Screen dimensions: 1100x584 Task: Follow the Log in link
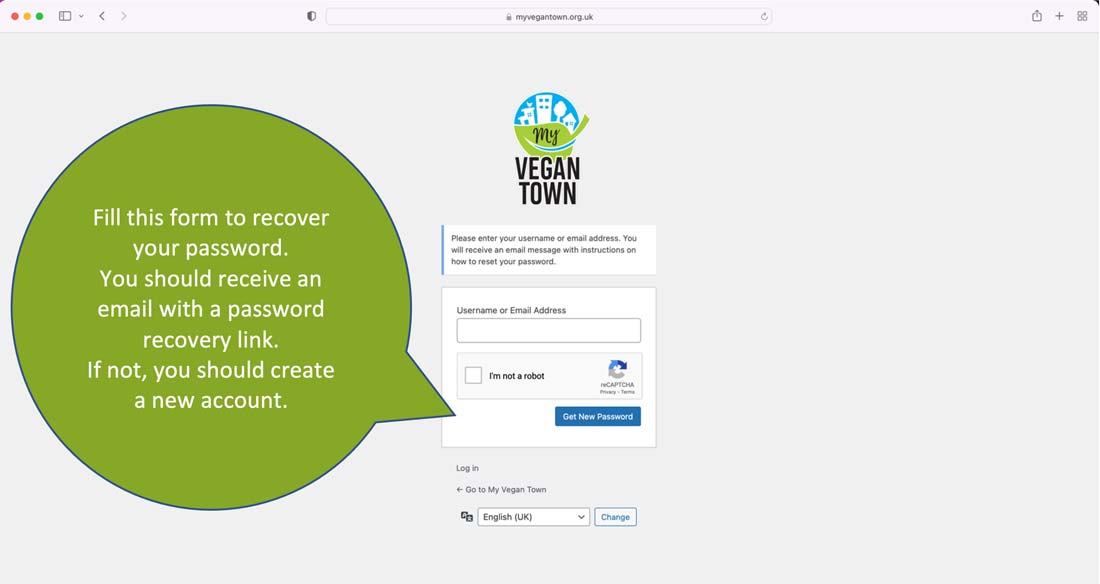click(x=467, y=468)
